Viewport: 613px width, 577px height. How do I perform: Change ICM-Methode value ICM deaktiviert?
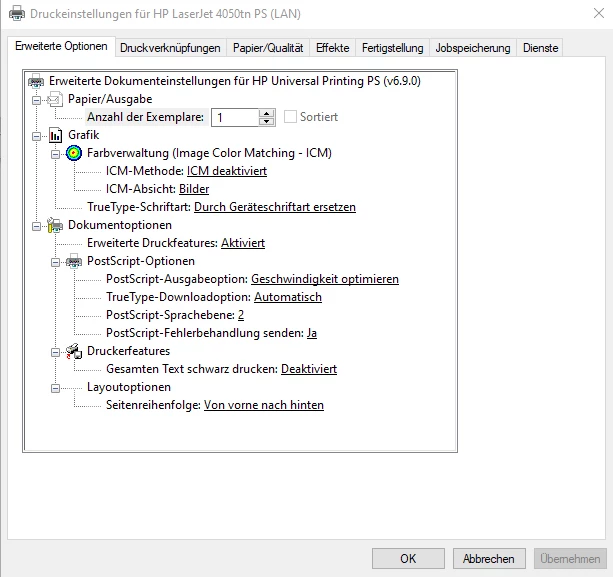pyautogui.click(x=227, y=171)
